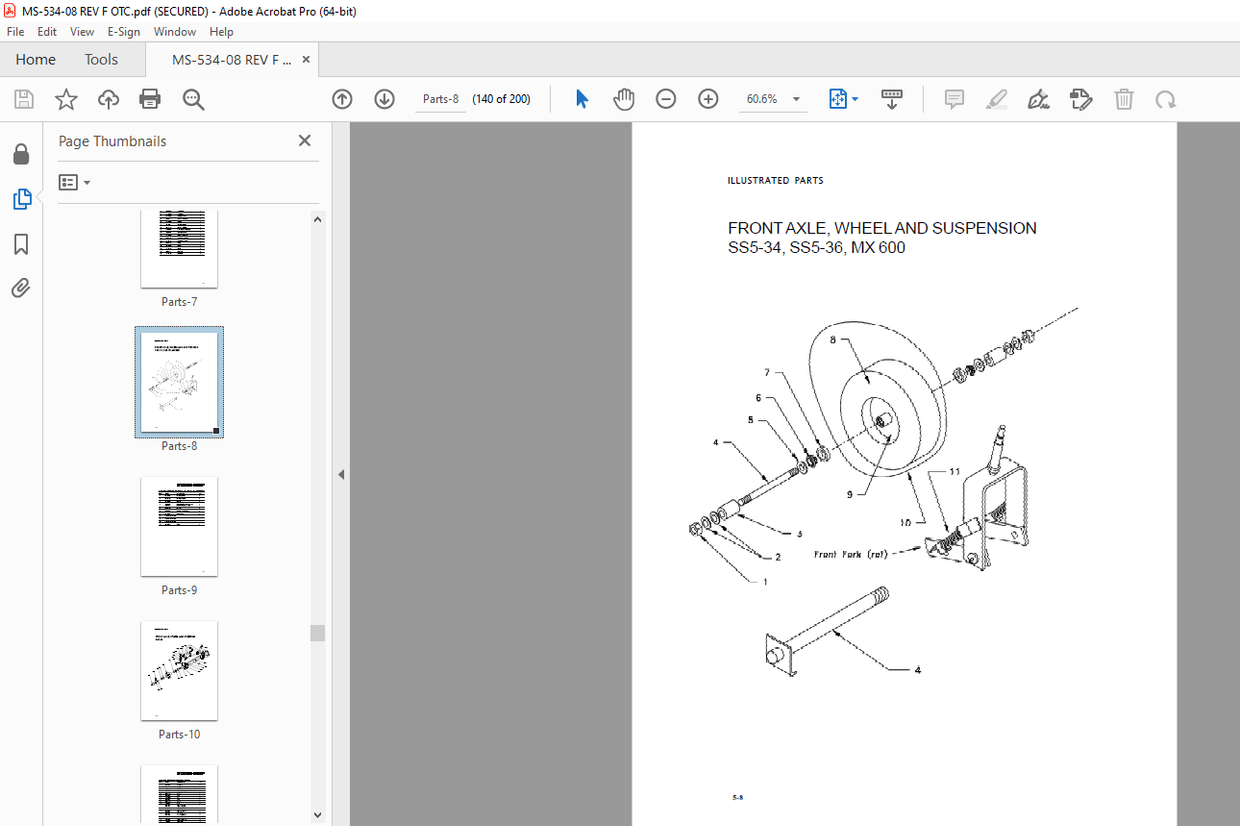Delete the selected page
1240x826 pixels.
[1123, 99]
